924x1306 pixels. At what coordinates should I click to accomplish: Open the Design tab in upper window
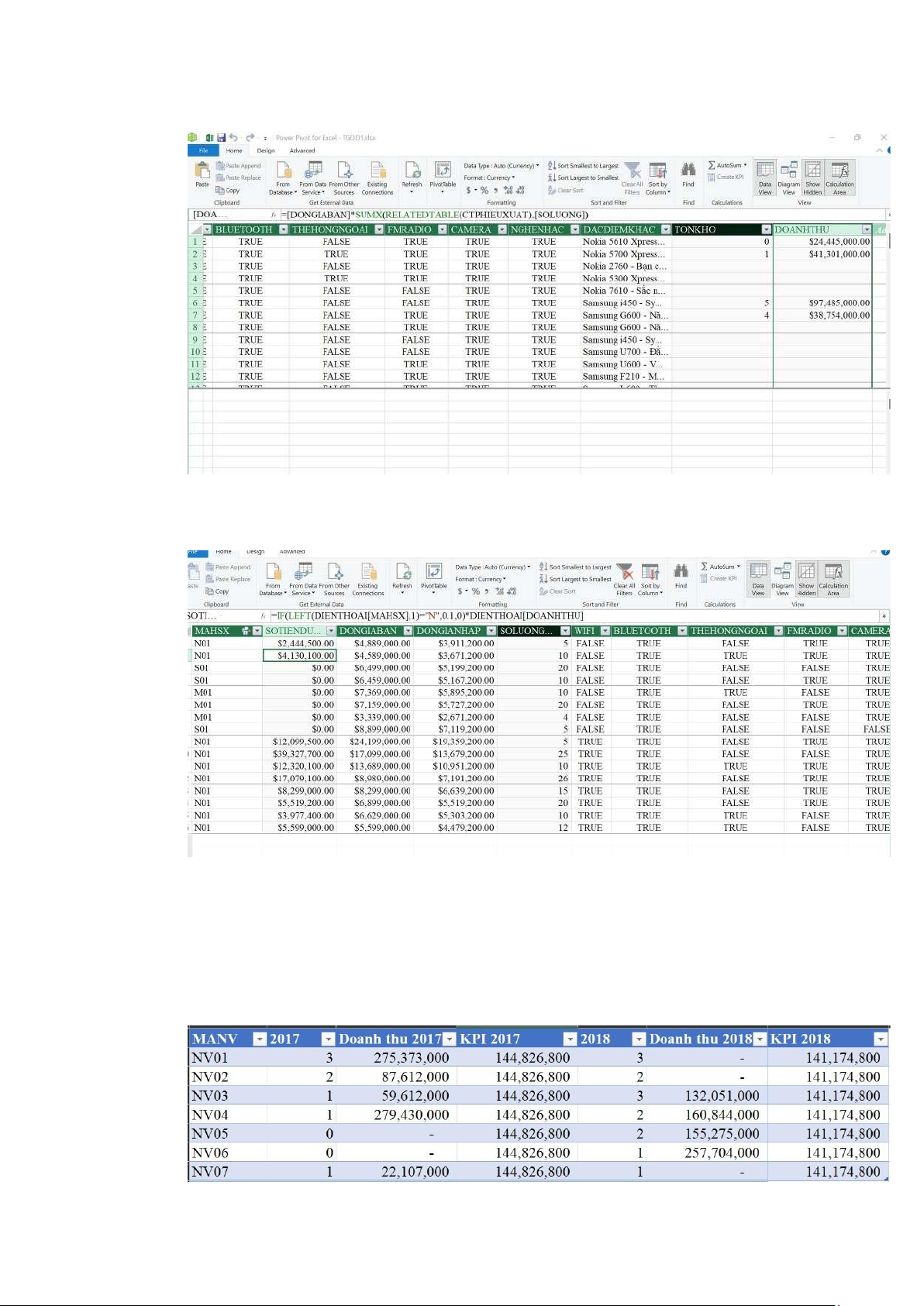[x=266, y=150]
